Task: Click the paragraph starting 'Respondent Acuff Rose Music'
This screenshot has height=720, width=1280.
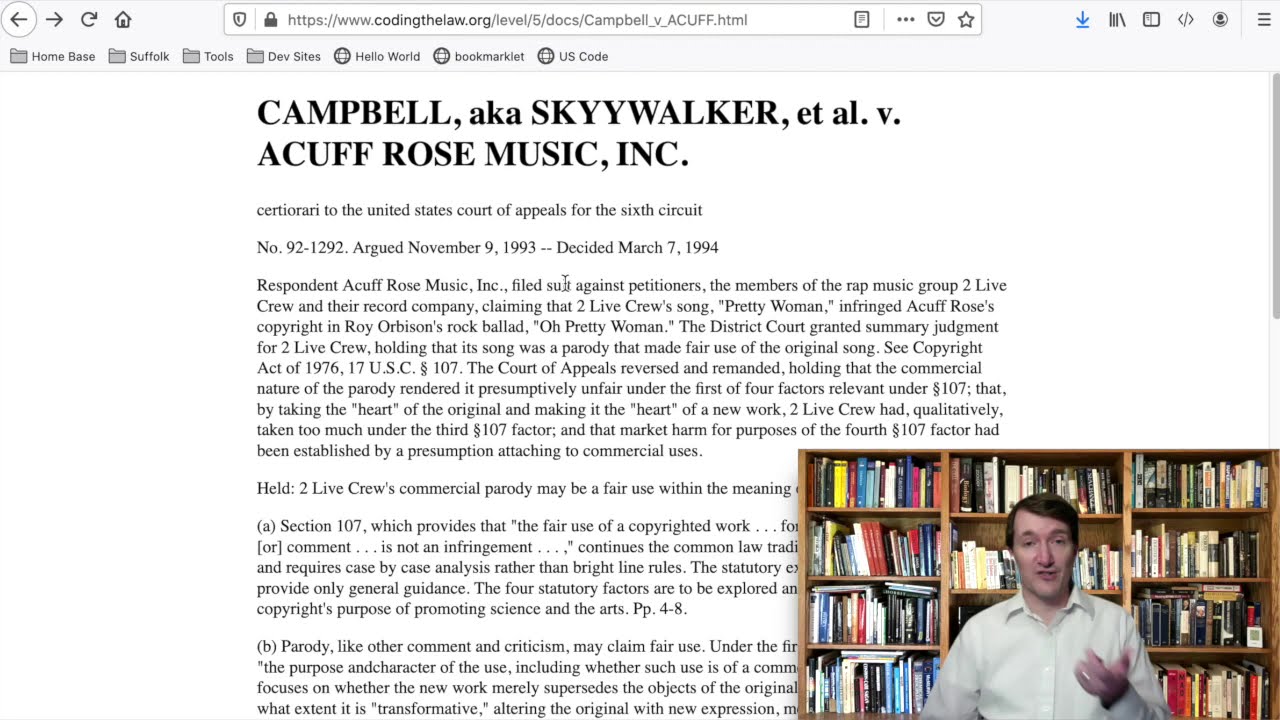Action: (632, 368)
